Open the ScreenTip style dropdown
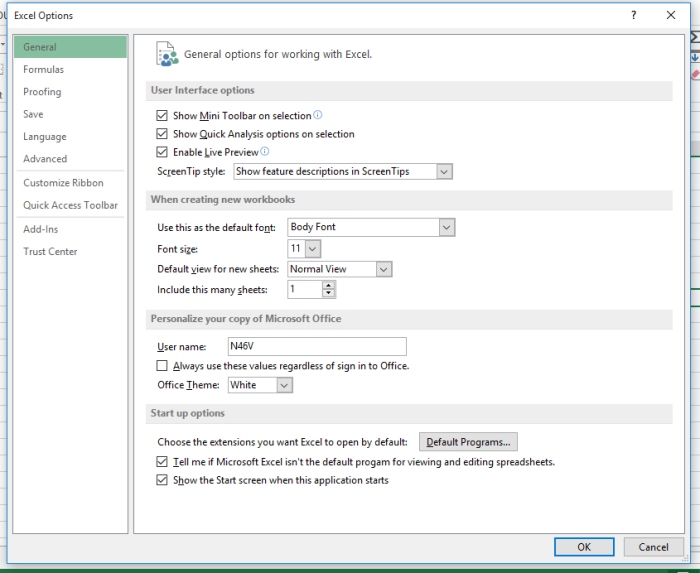The height and width of the screenshot is (573, 700). click(444, 172)
